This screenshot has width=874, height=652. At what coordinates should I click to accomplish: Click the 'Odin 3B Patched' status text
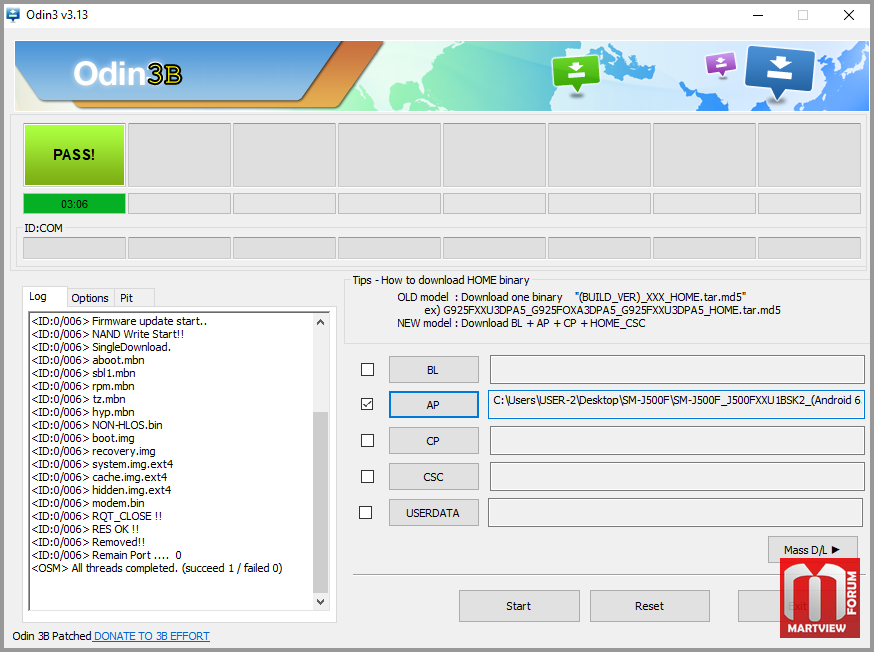click(52, 636)
